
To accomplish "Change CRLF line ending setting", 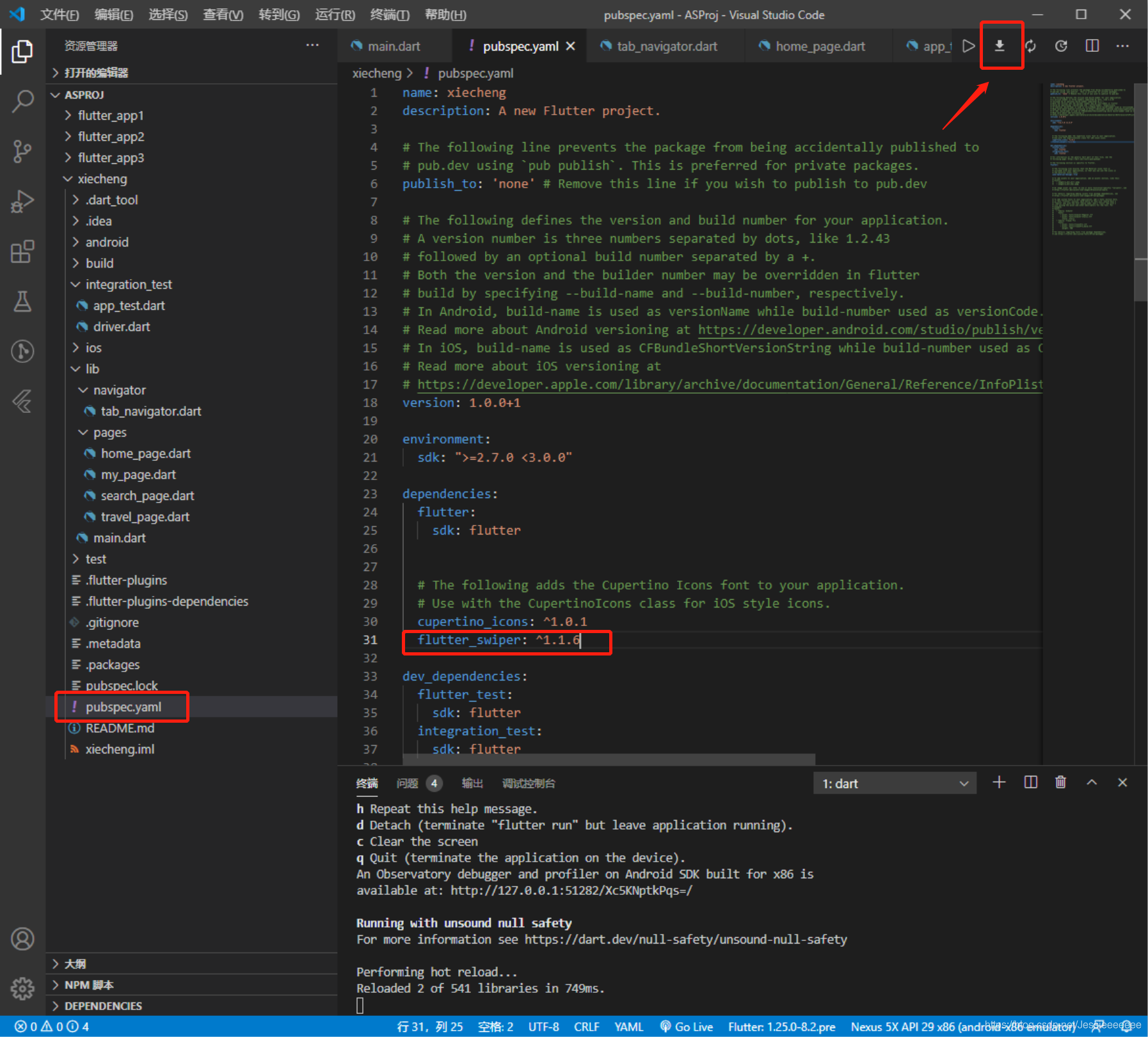I will coord(587,1027).
